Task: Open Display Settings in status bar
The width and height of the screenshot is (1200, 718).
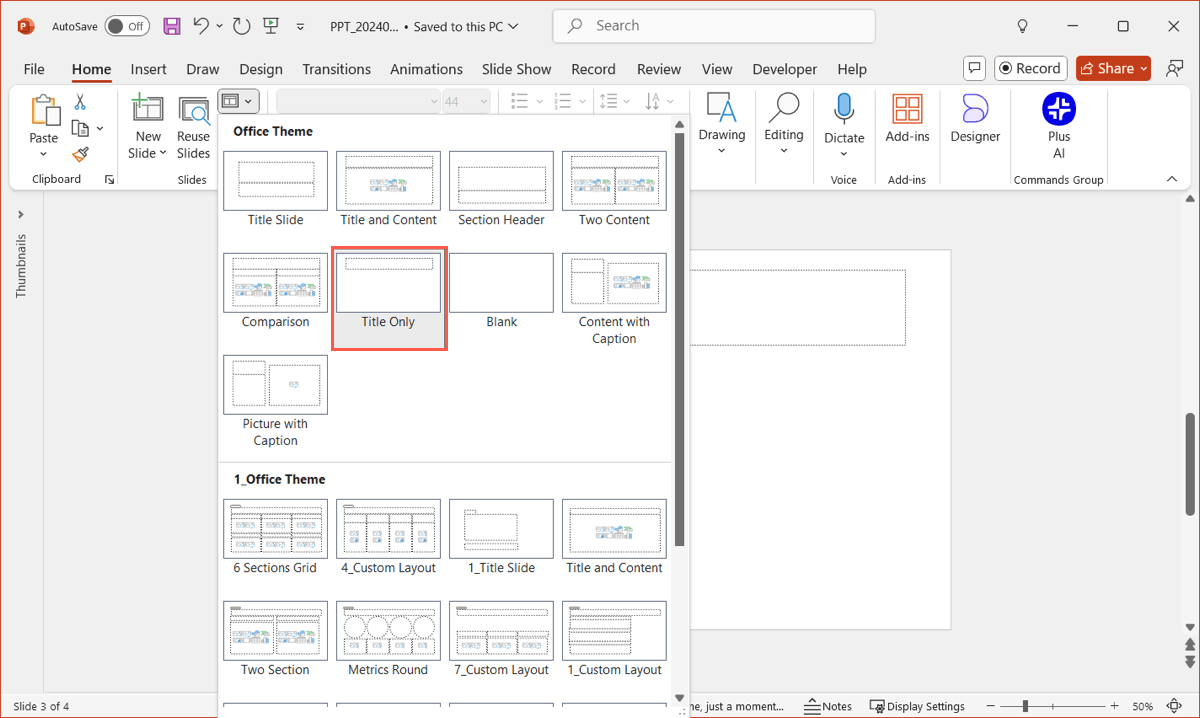Action: pyautogui.click(x=917, y=706)
